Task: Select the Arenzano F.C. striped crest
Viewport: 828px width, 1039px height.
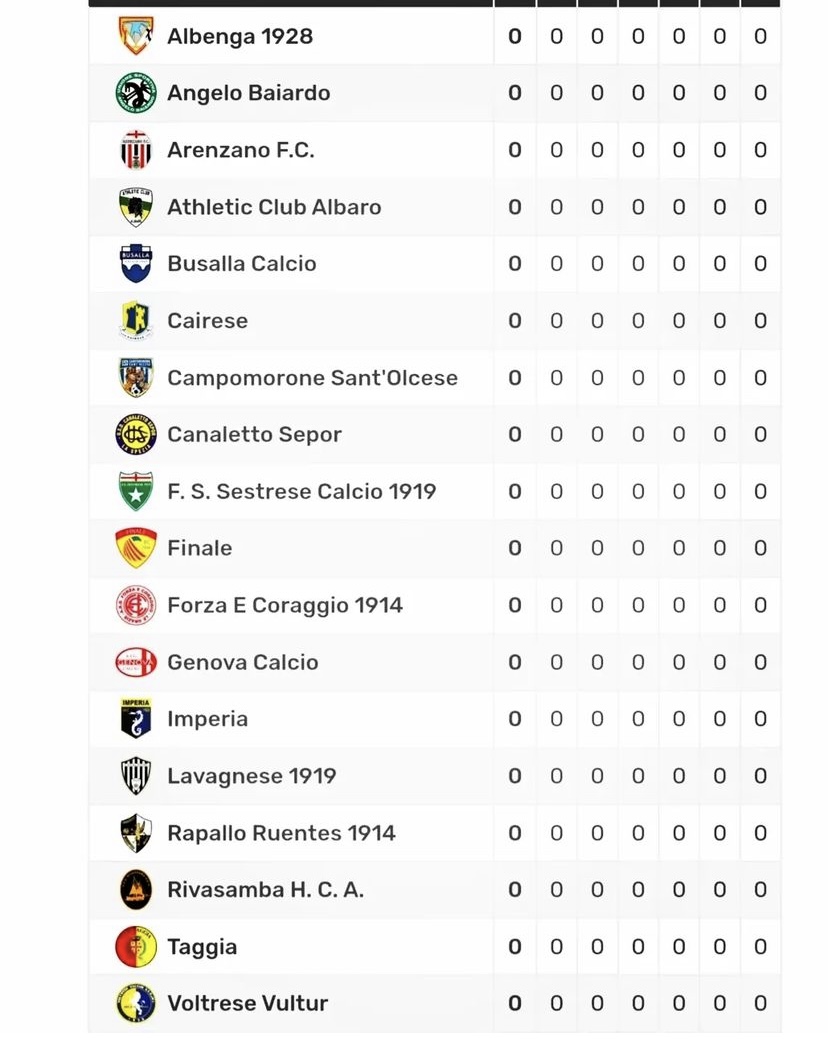Action: 136,150
